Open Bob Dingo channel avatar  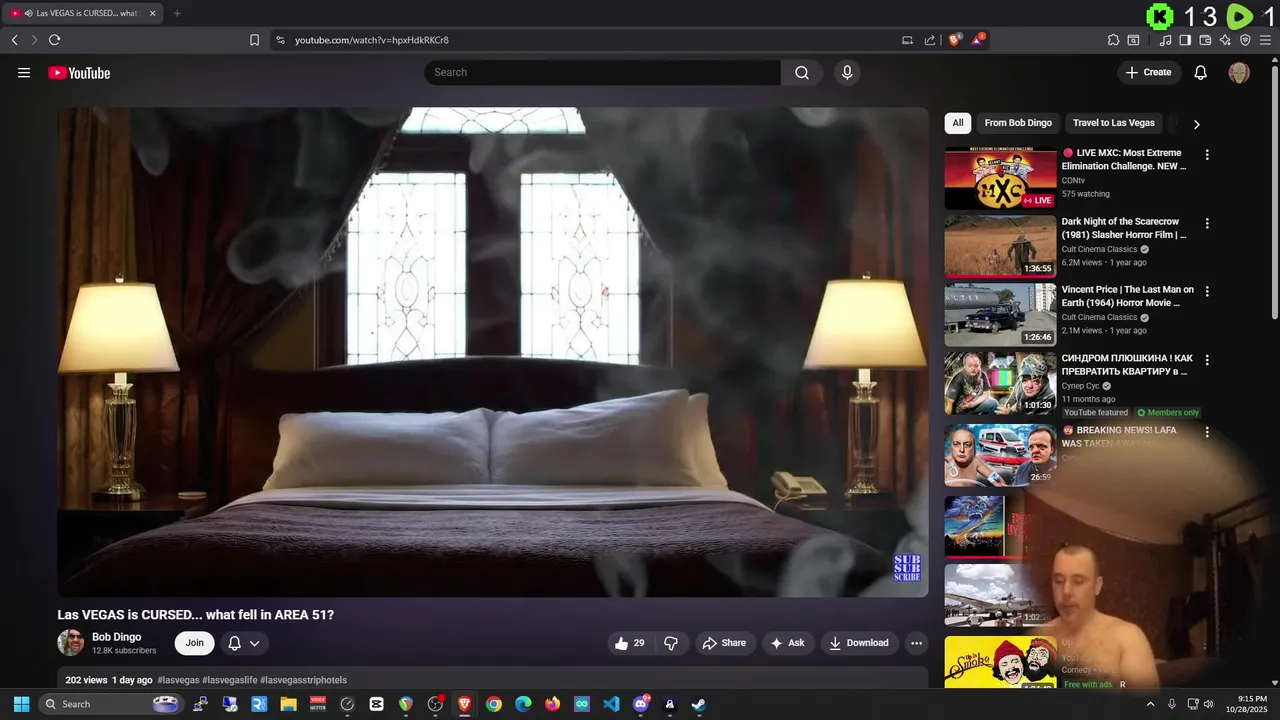click(71, 643)
